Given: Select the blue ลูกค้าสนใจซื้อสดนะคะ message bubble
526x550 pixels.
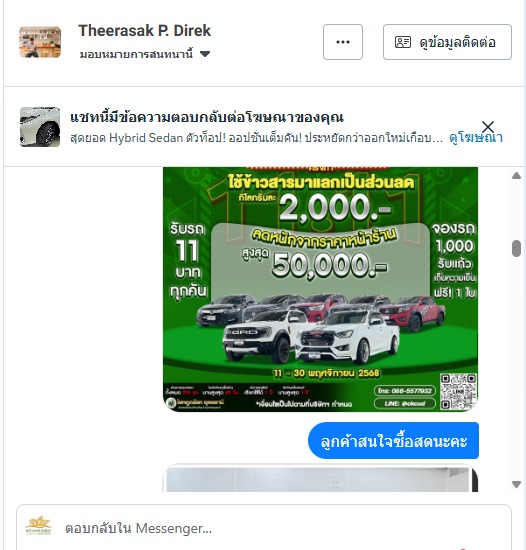Looking at the screenshot, I should pos(393,441).
